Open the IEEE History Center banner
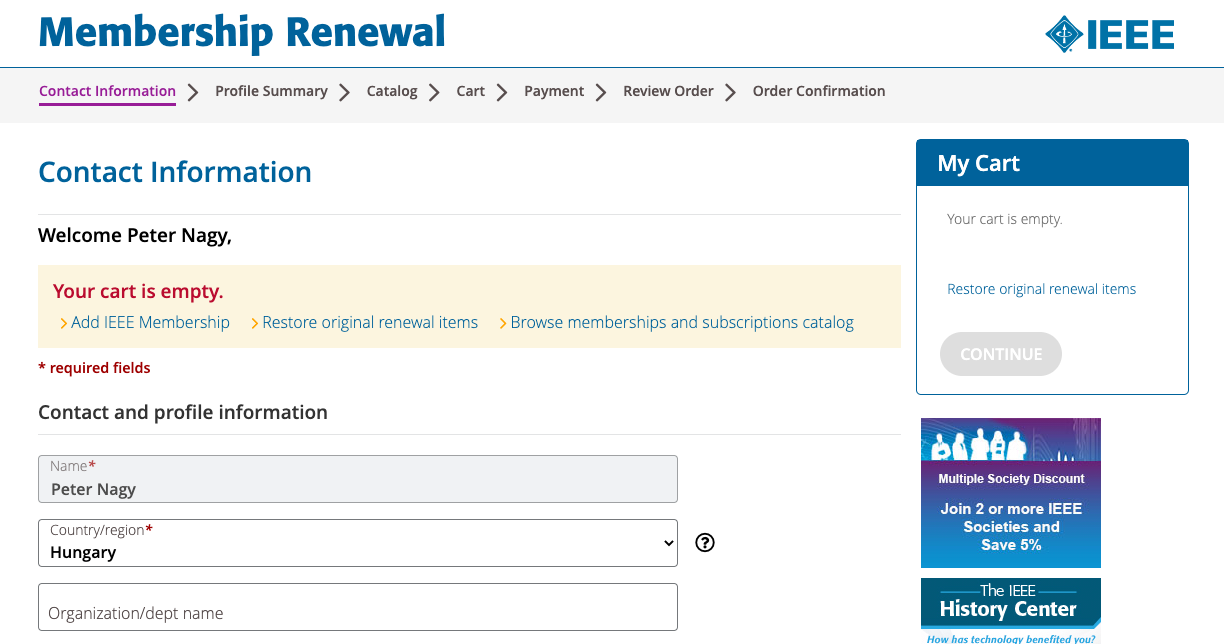This screenshot has width=1224, height=644. click(1011, 611)
